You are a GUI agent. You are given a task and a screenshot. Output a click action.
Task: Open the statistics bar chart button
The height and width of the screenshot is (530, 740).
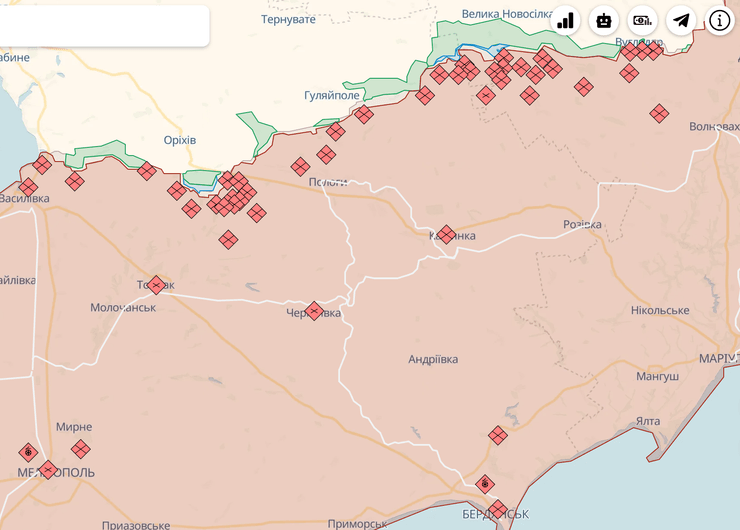tap(566, 20)
